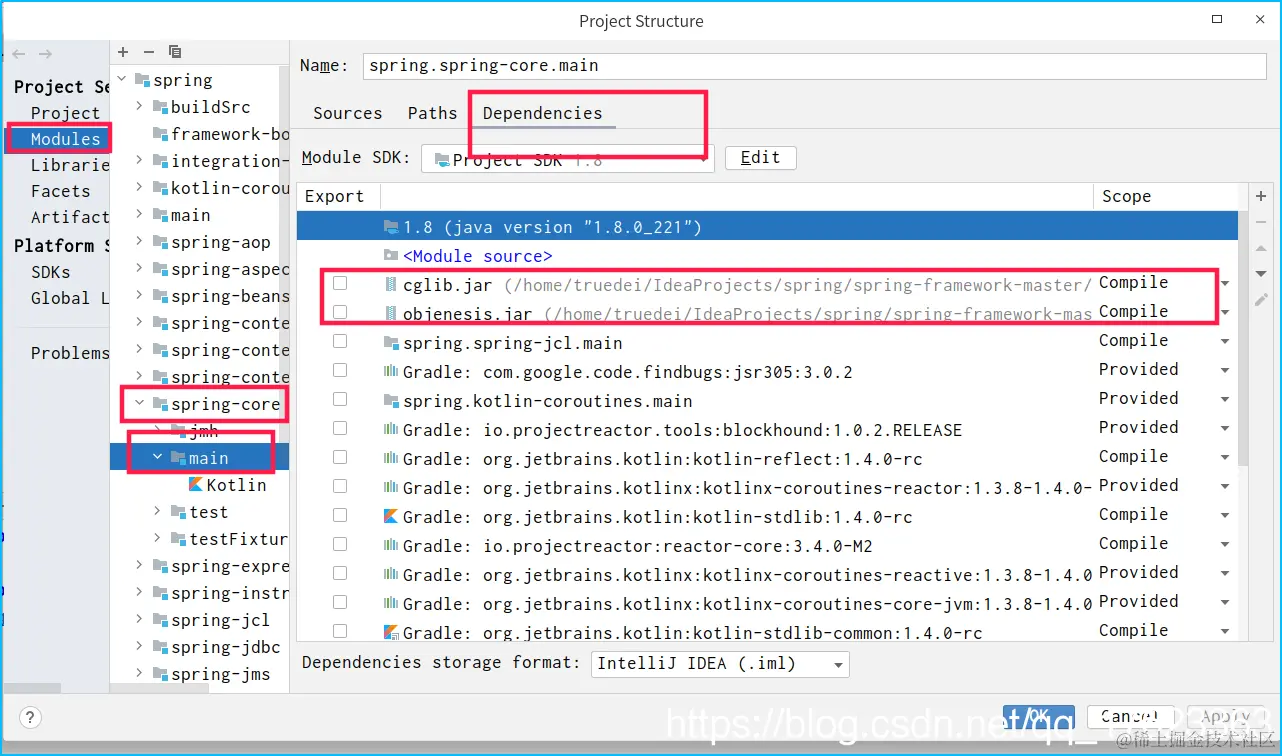Open scope dropdown for cglib.jar
This screenshot has width=1282, height=756.
point(1225,284)
